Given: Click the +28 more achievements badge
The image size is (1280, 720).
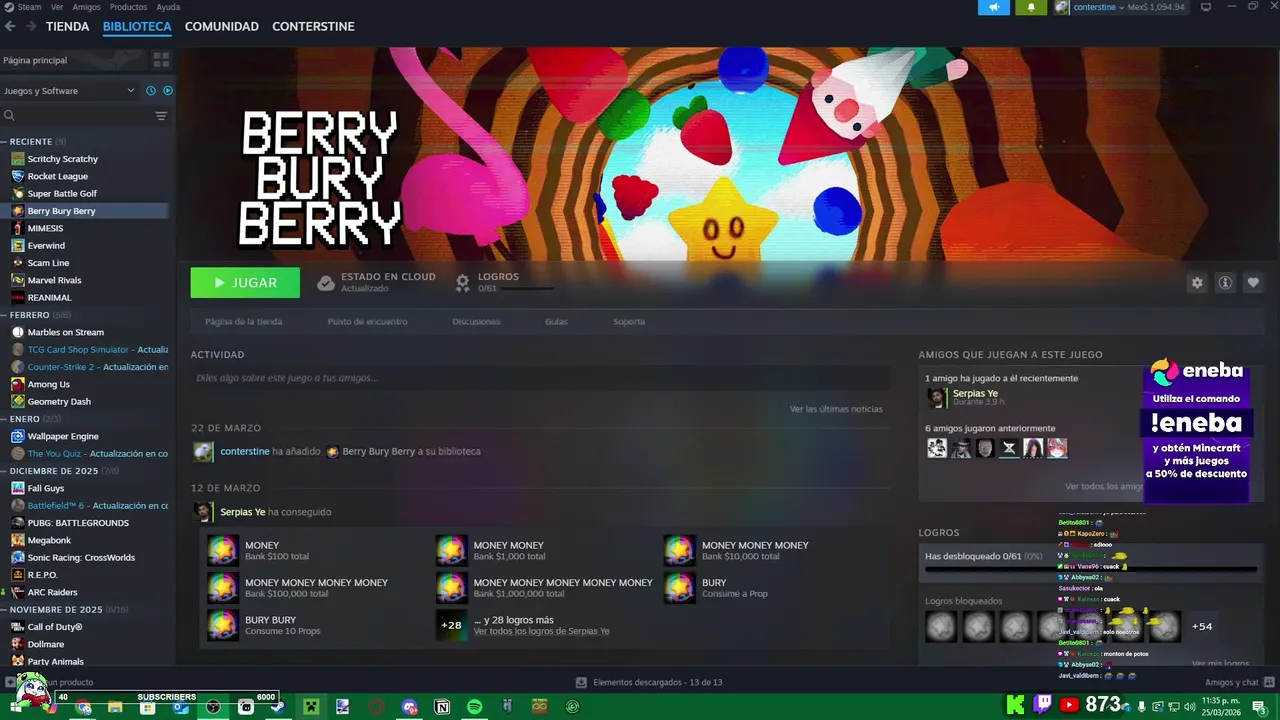Looking at the screenshot, I should [x=452, y=625].
